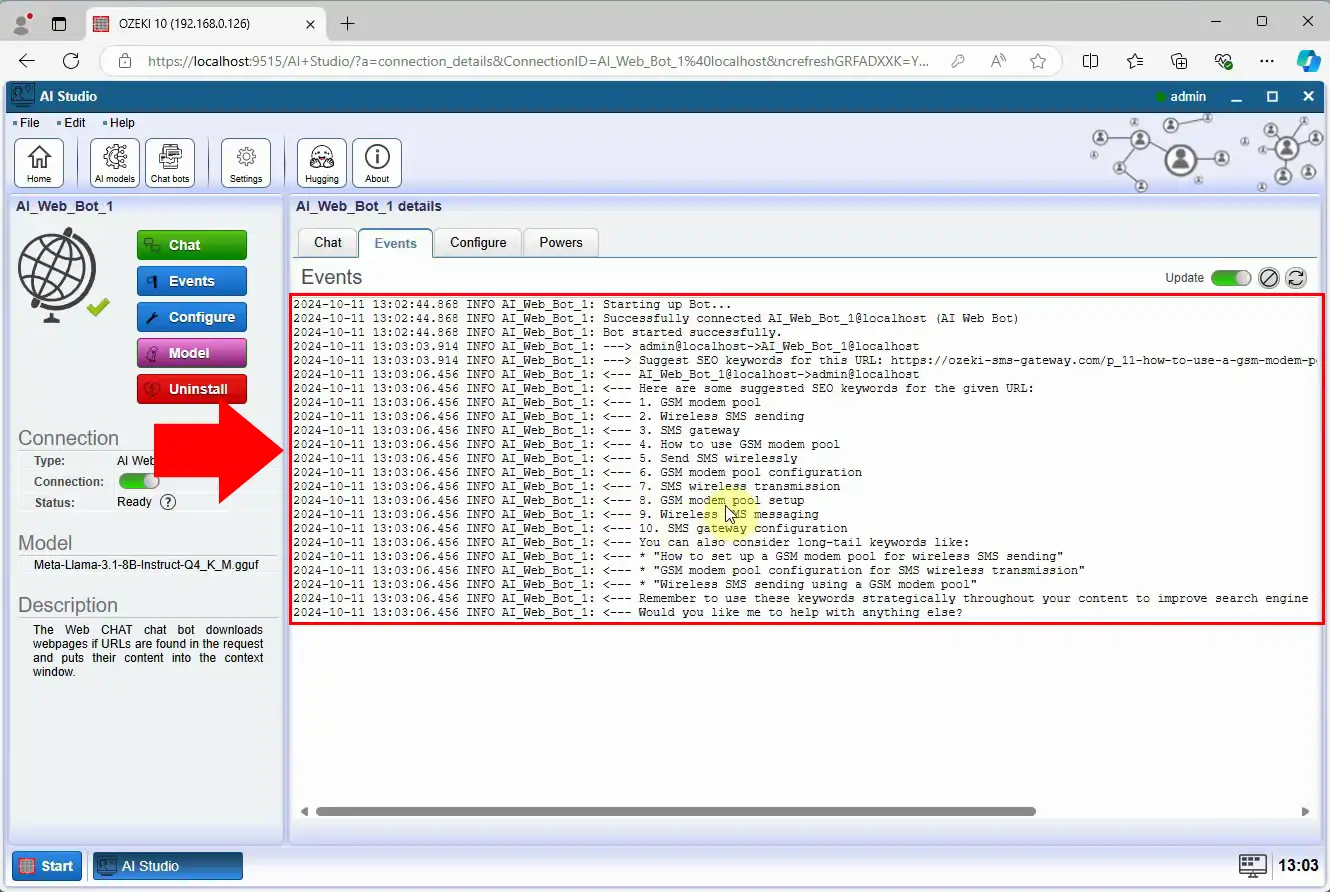Screen dimensions: 1330x892
Task: Click the purple Model button
Action: (x=192, y=353)
